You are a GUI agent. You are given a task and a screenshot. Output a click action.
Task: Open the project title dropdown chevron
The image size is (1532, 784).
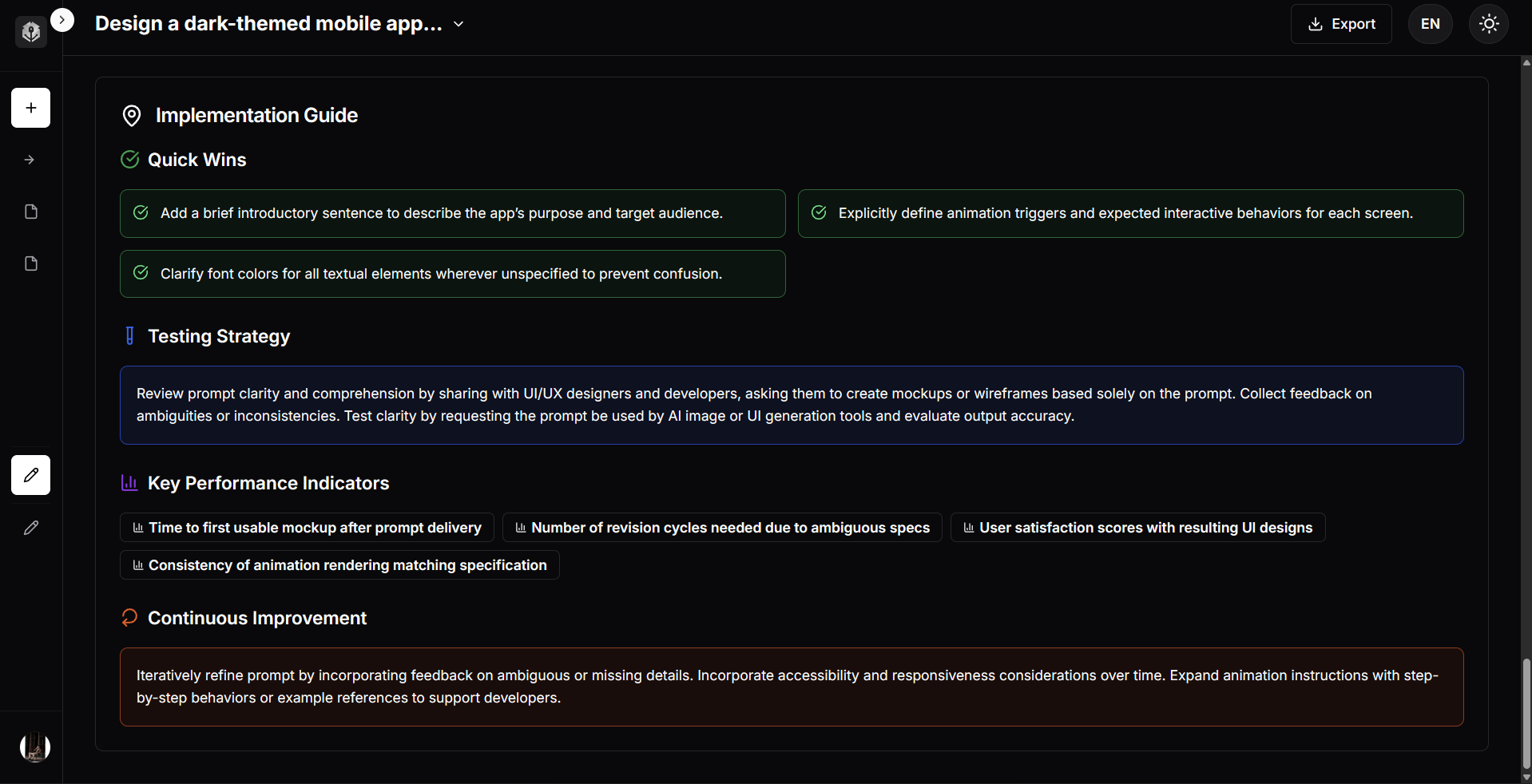(458, 24)
